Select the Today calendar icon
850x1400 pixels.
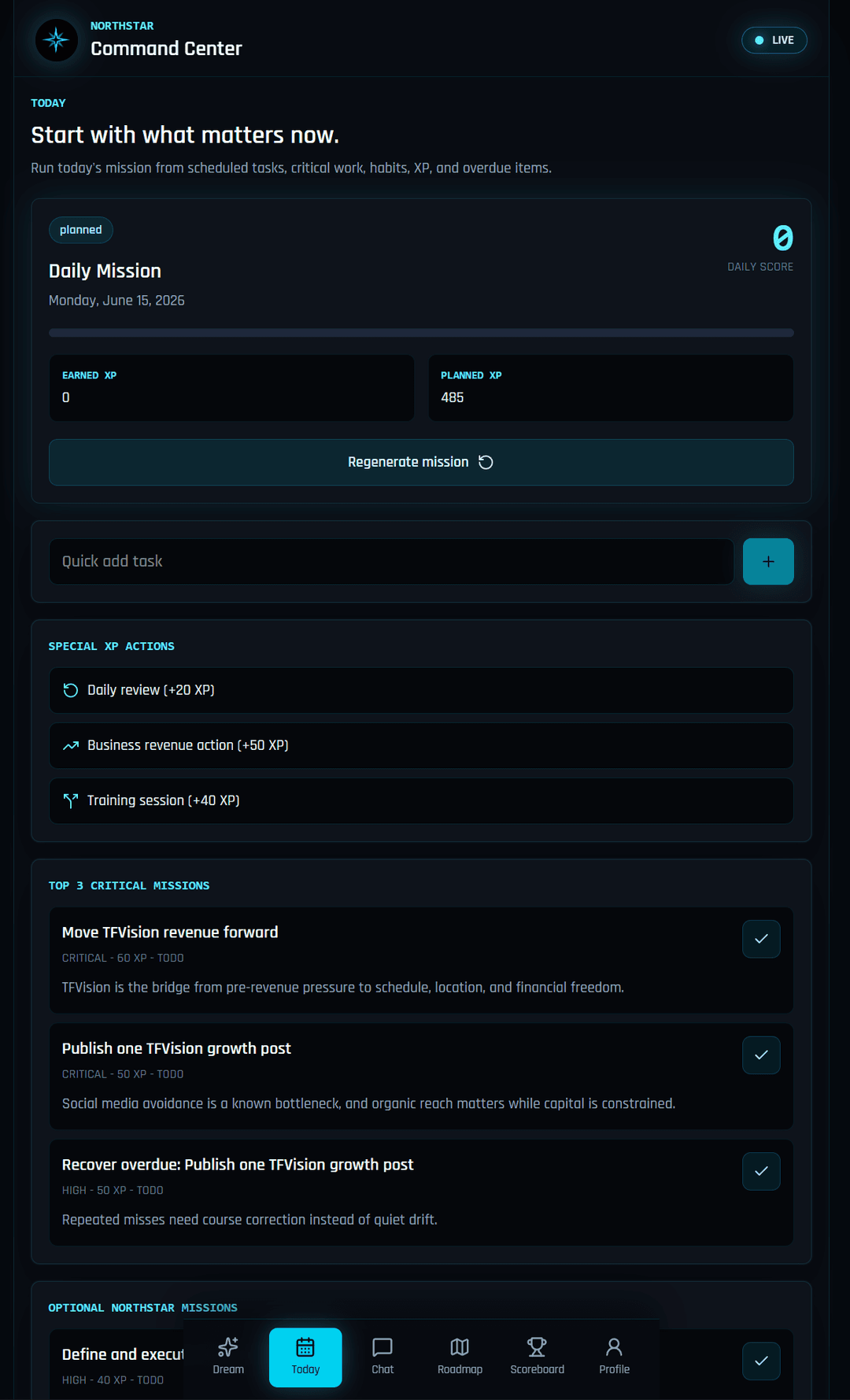pyautogui.click(x=305, y=1346)
